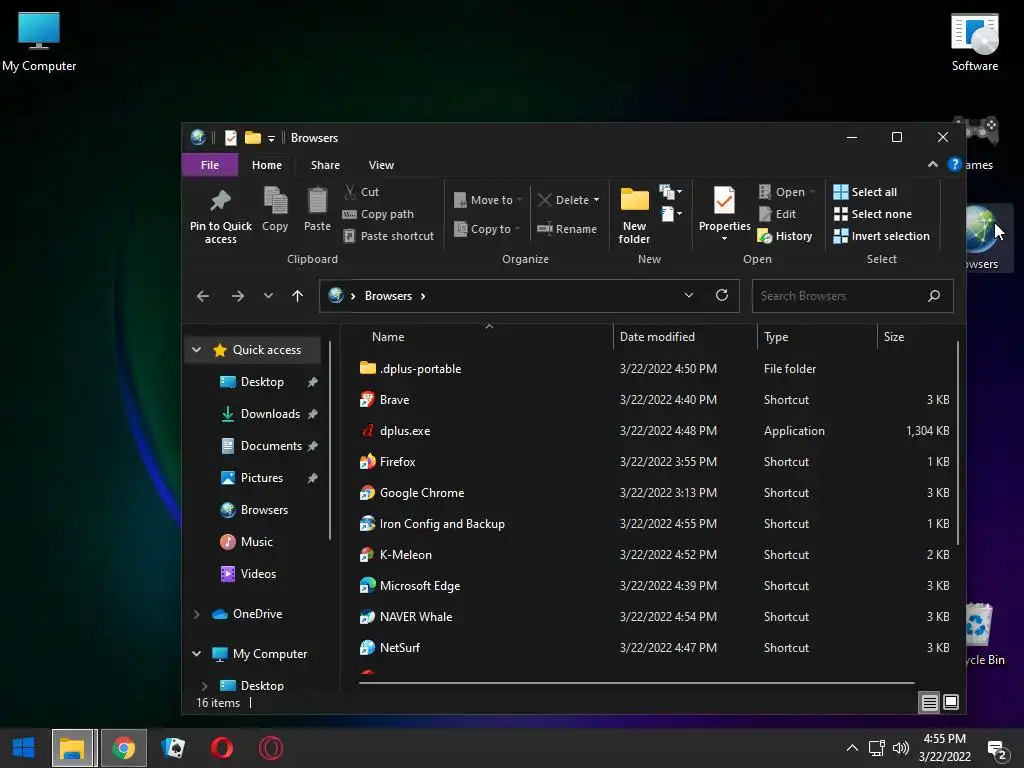Open the address bar history dropdown

[688, 295]
